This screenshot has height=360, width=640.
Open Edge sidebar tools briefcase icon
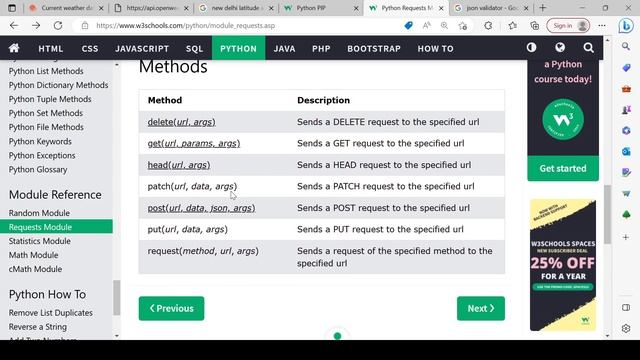[626, 89]
